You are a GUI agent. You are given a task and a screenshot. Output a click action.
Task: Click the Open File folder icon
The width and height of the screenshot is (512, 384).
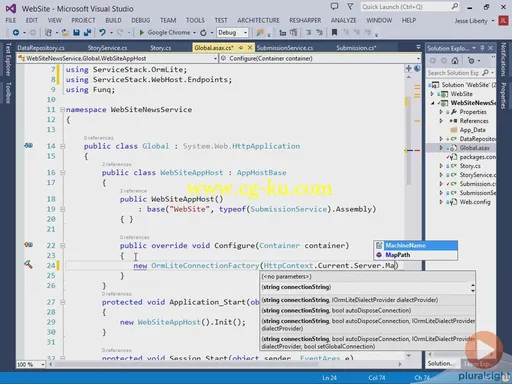pos(65,32)
